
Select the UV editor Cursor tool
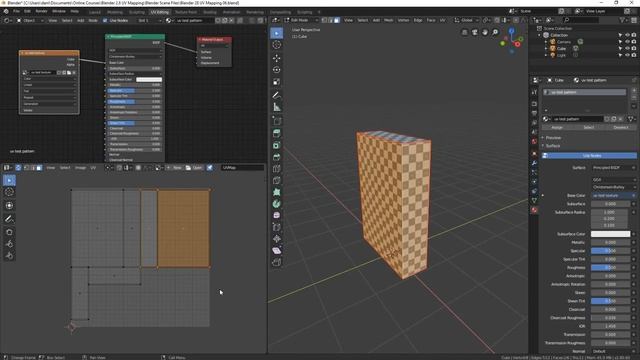pos(9,192)
